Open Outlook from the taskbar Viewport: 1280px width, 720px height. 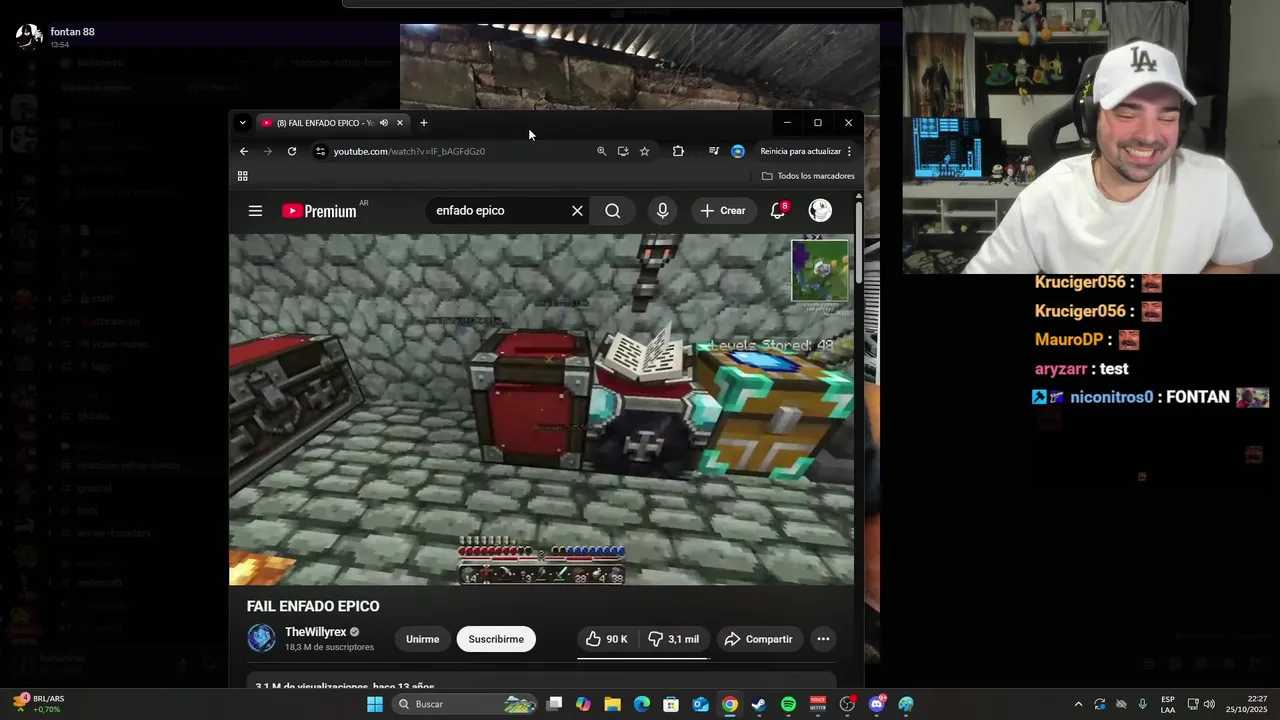tap(701, 704)
